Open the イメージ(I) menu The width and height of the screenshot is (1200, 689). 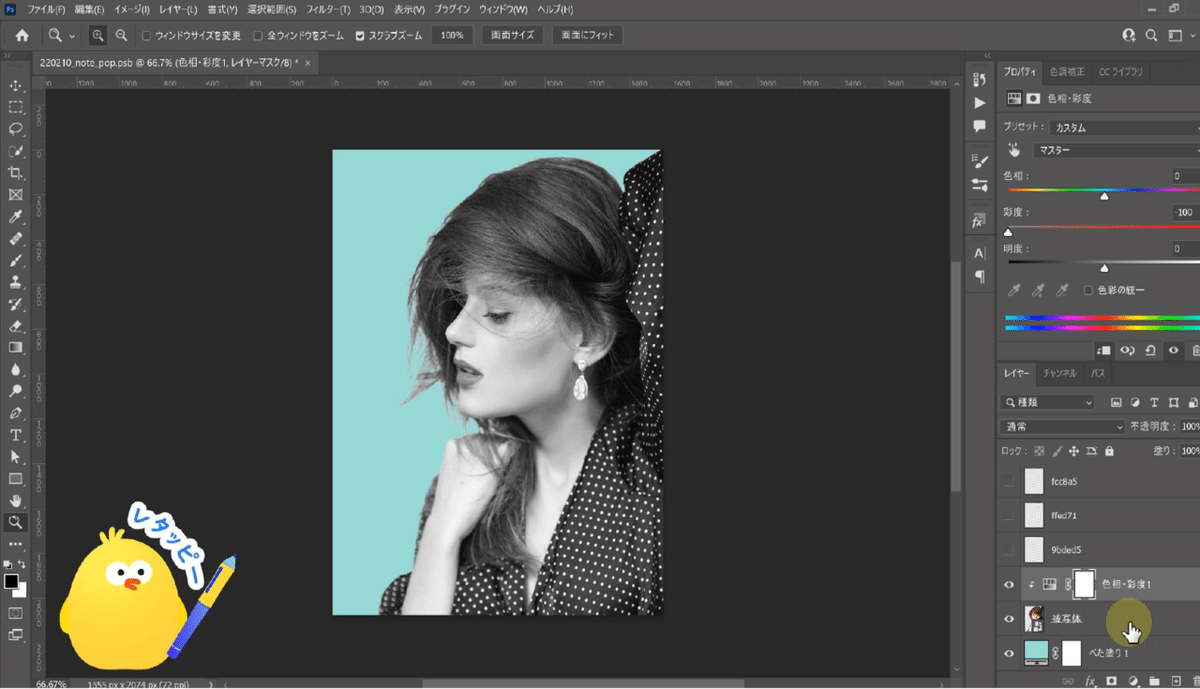(130, 9)
